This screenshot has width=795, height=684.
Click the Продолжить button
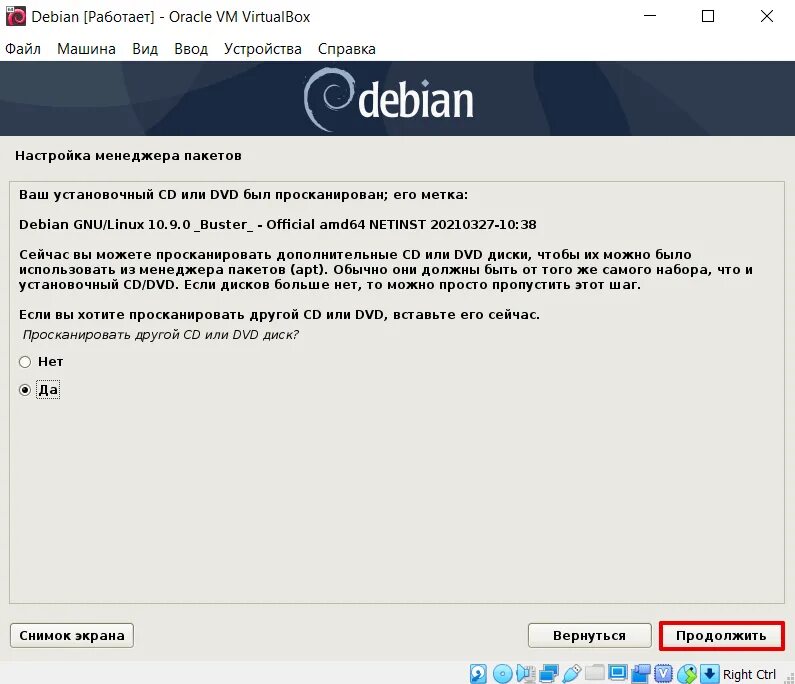click(x=721, y=636)
